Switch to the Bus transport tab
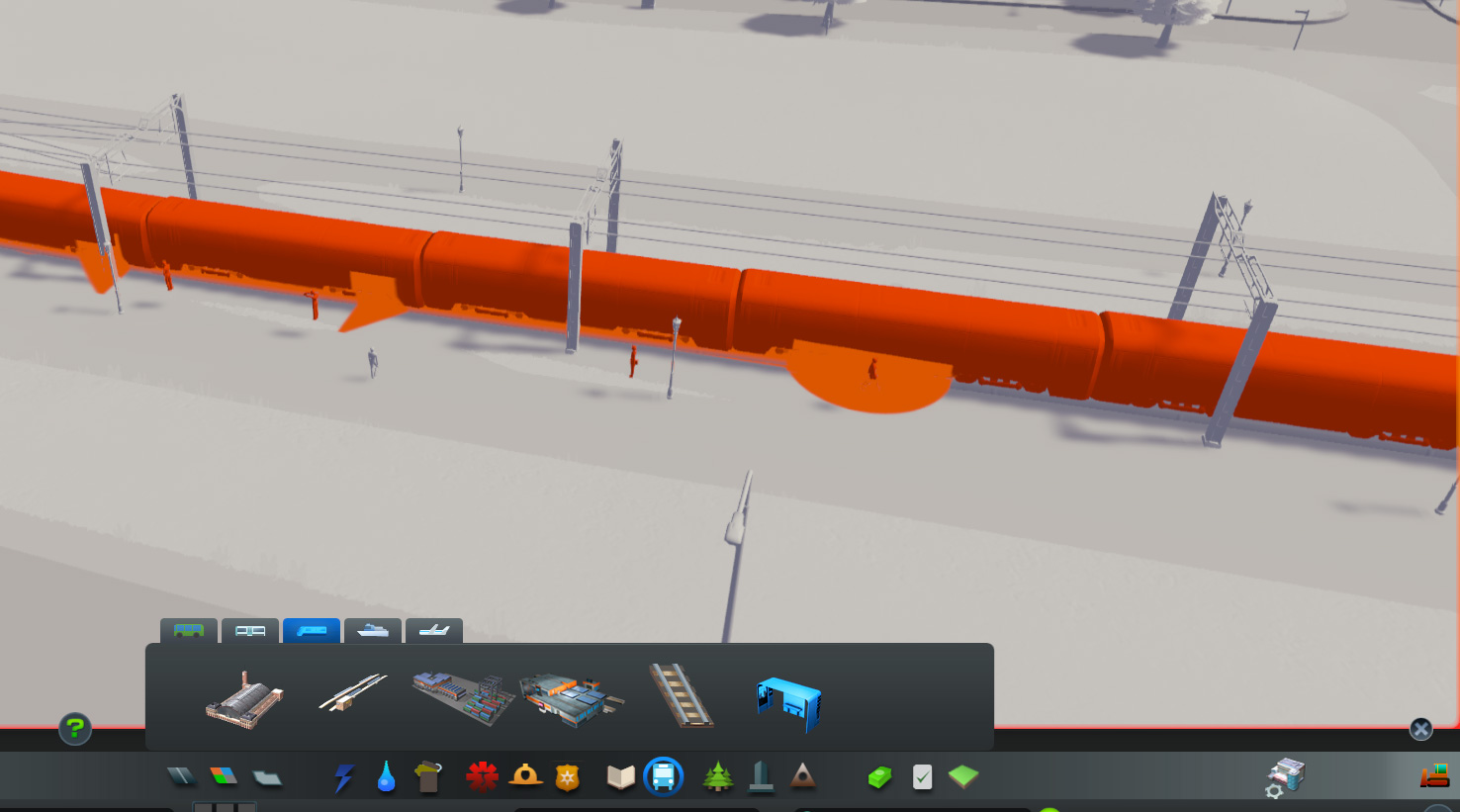This screenshot has height=812, width=1460. (x=189, y=631)
